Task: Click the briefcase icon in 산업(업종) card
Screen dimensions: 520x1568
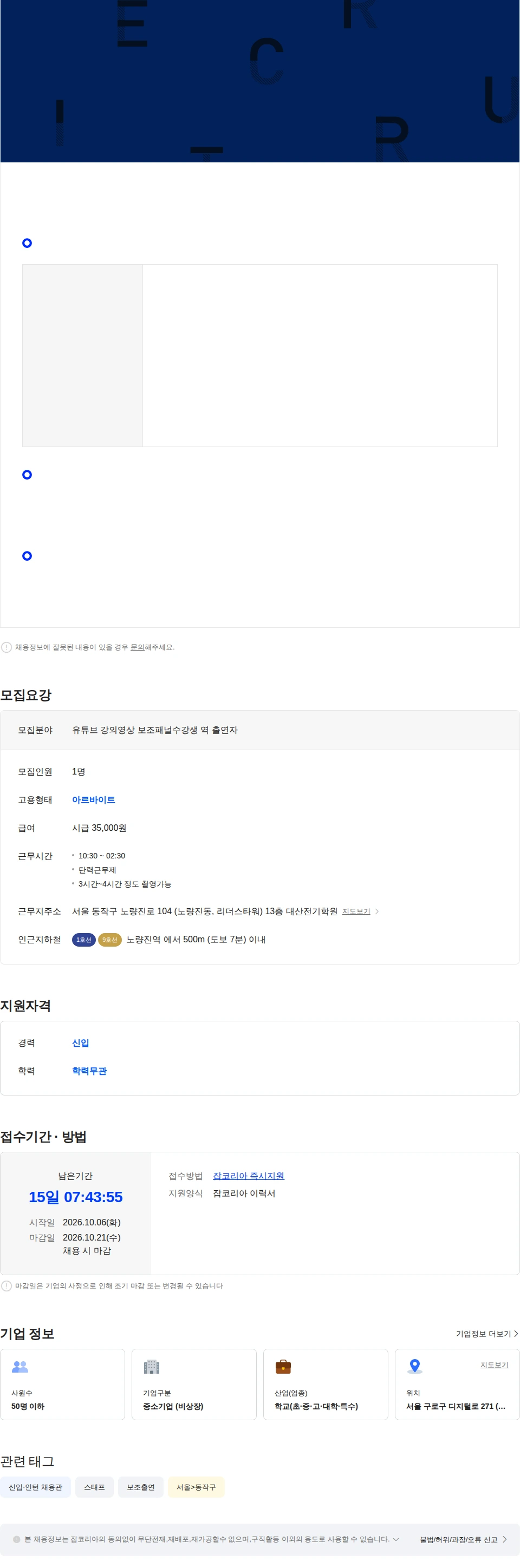Action: pyautogui.click(x=283, y=1367)
